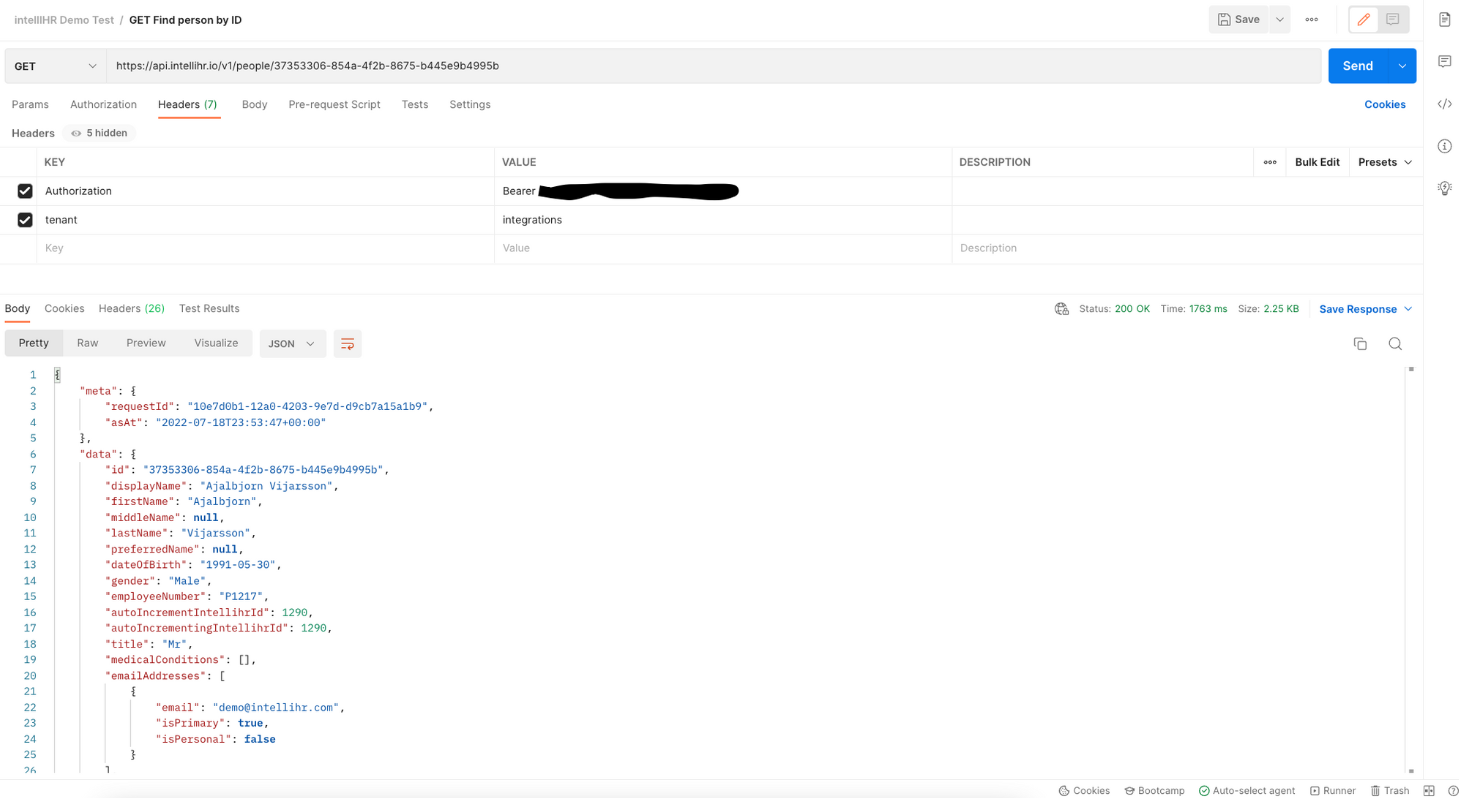The width and height of the screenshot is (1459, 798).
Task: Click the intelliHR Demo Test breadcrumb
Action: 64,20
